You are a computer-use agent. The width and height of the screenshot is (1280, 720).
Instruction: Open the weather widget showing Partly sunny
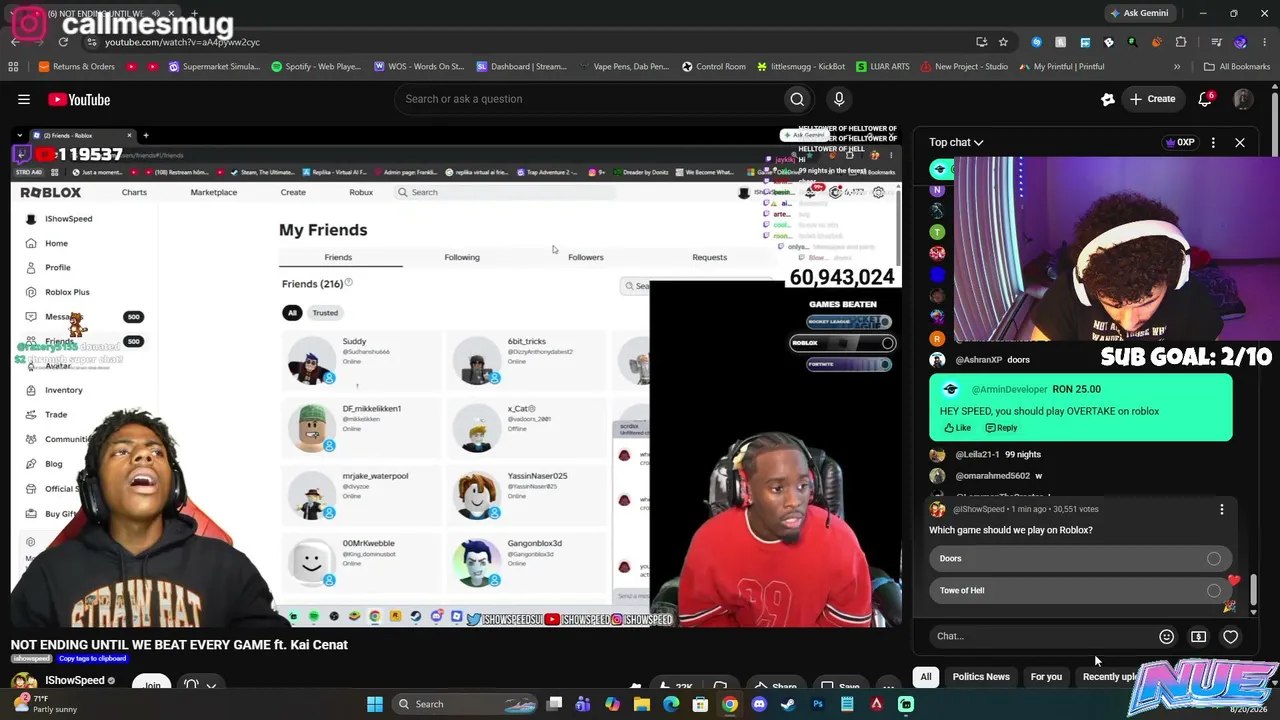[48, 704]
